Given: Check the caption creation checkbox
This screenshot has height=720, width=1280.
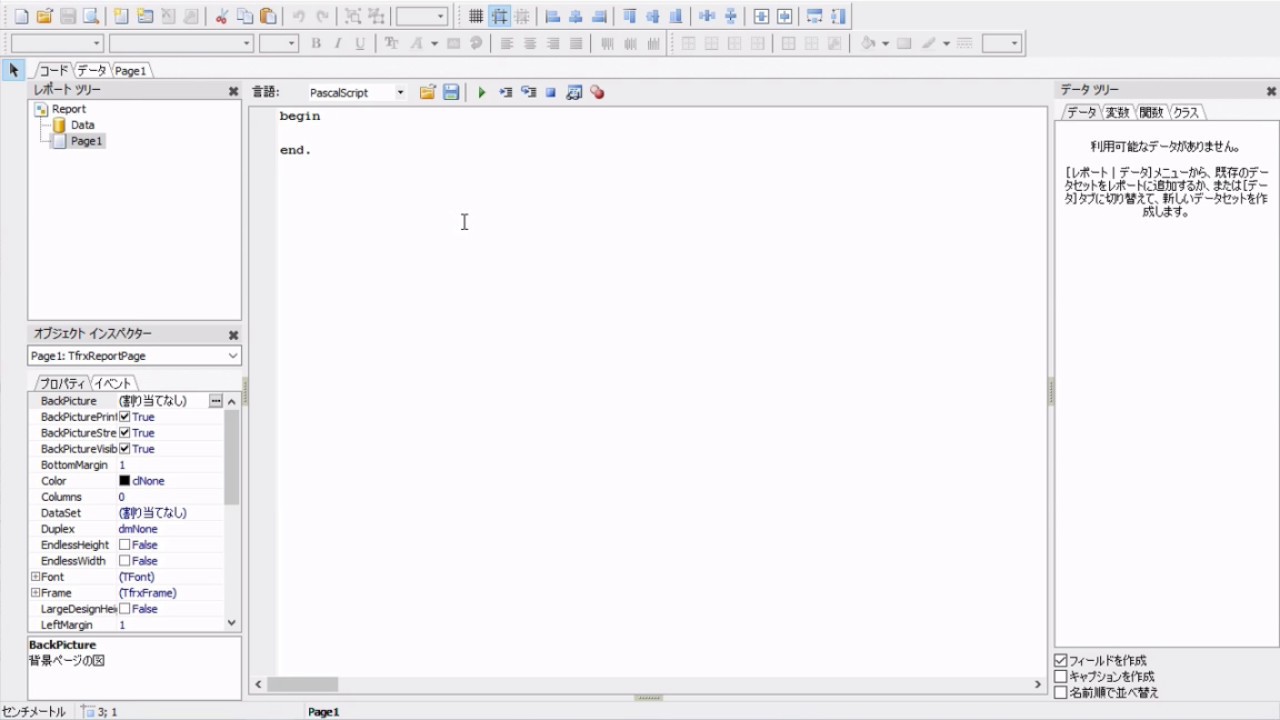Looking at the screenshot, I should [x=1061, y=676].
